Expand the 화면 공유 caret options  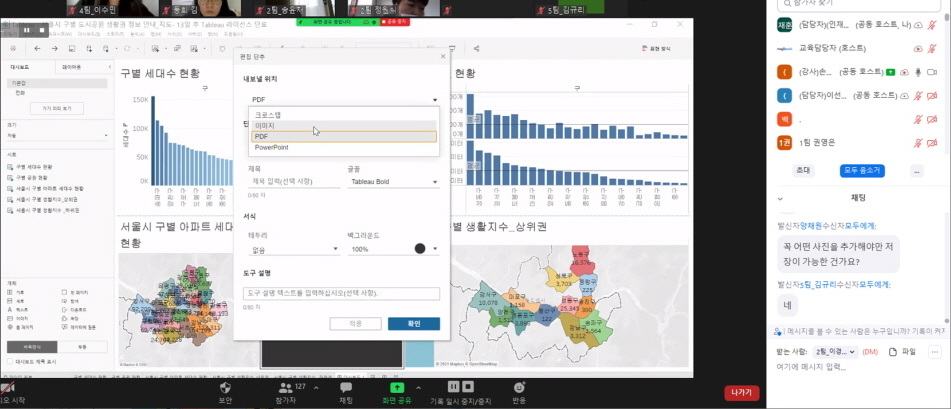pyautogui.click(x=418, y=387)
